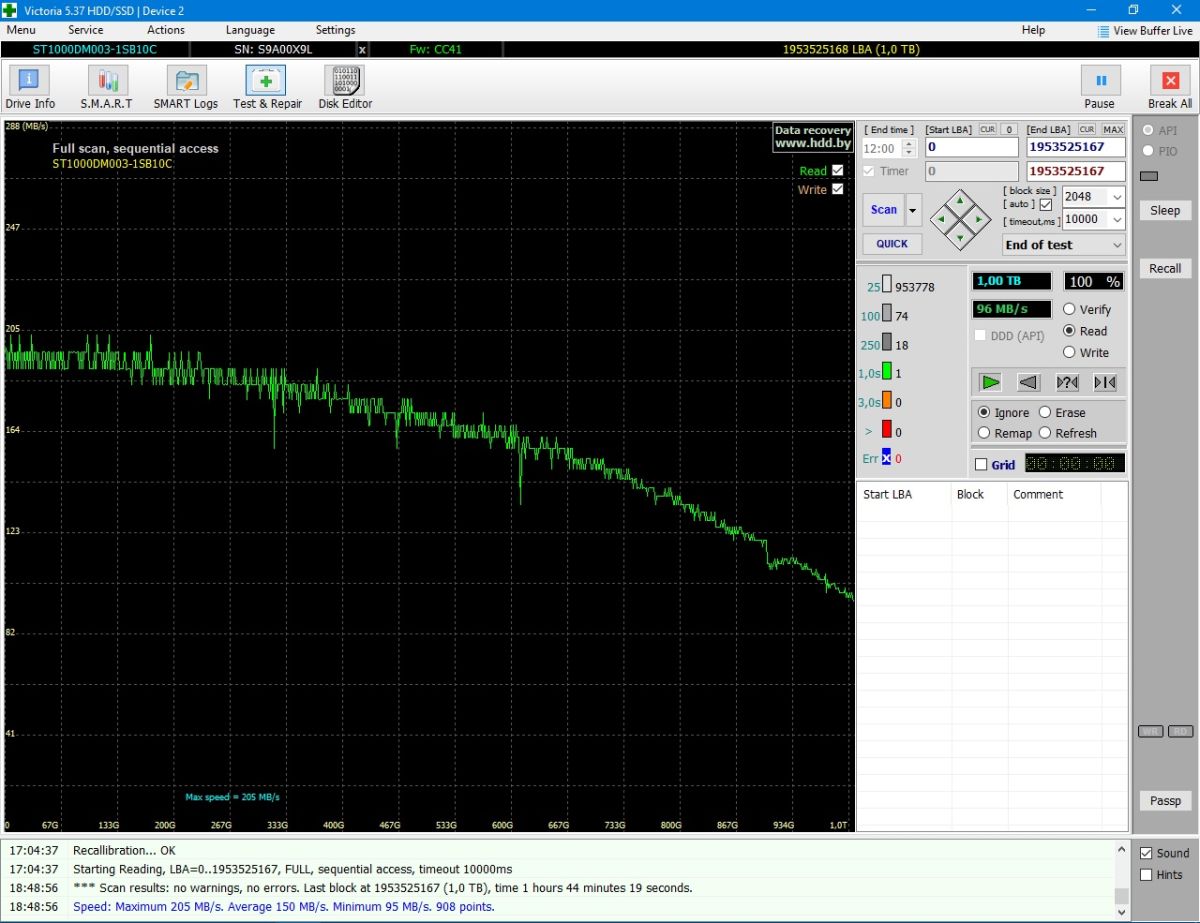Select the Verify radio button
The image size is (1200, 923).
coord(1070,309)
